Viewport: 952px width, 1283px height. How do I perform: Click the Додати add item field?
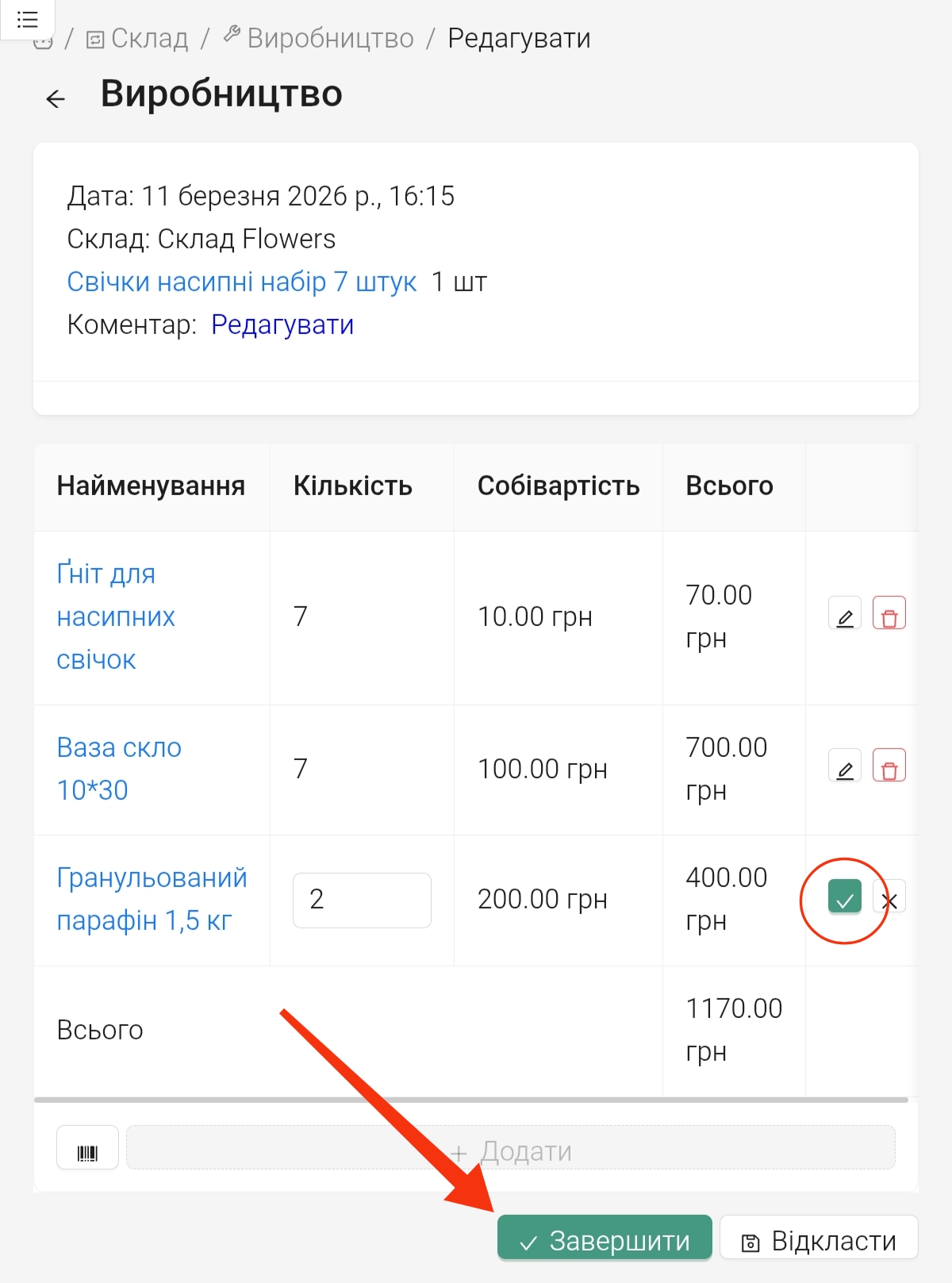point(511,1148)
